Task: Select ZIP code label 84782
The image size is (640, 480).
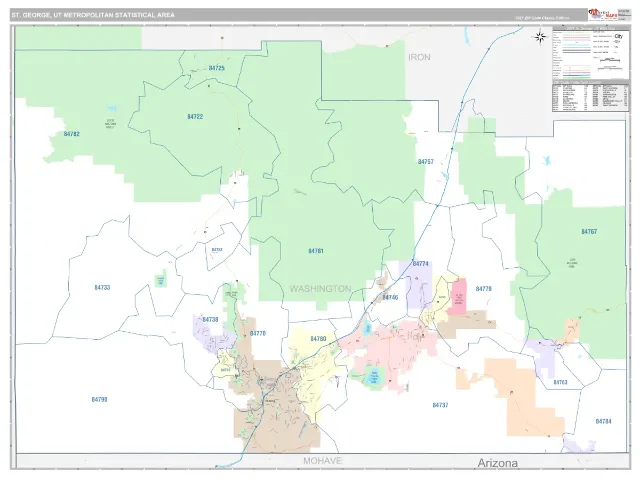Action: coord(72,134)
